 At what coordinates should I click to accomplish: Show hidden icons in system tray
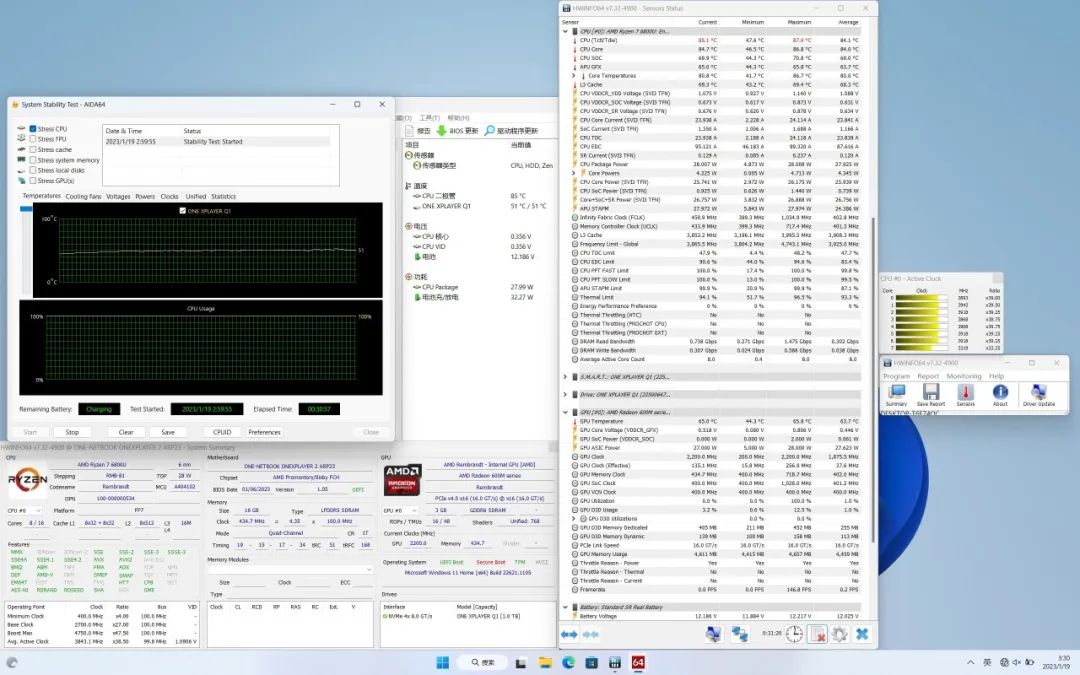click(x=971, y=663)
